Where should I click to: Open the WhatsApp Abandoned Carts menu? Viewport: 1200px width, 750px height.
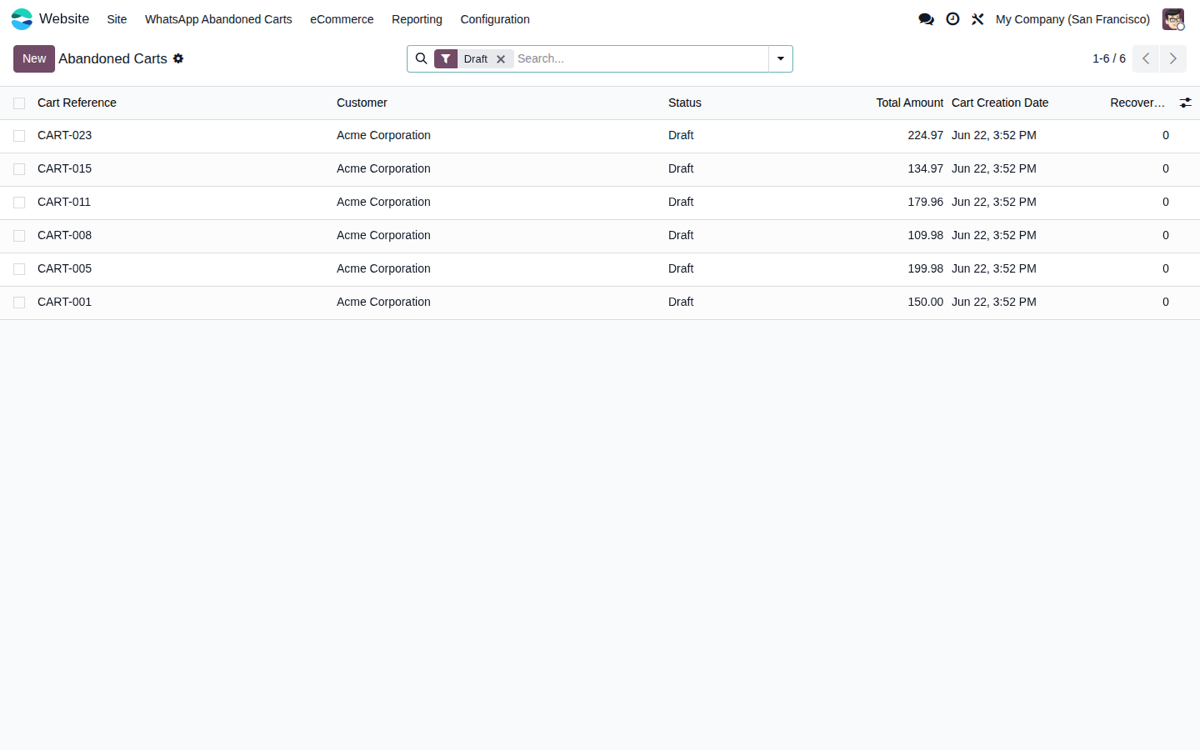pyautogui.click(x=218, y=19)
